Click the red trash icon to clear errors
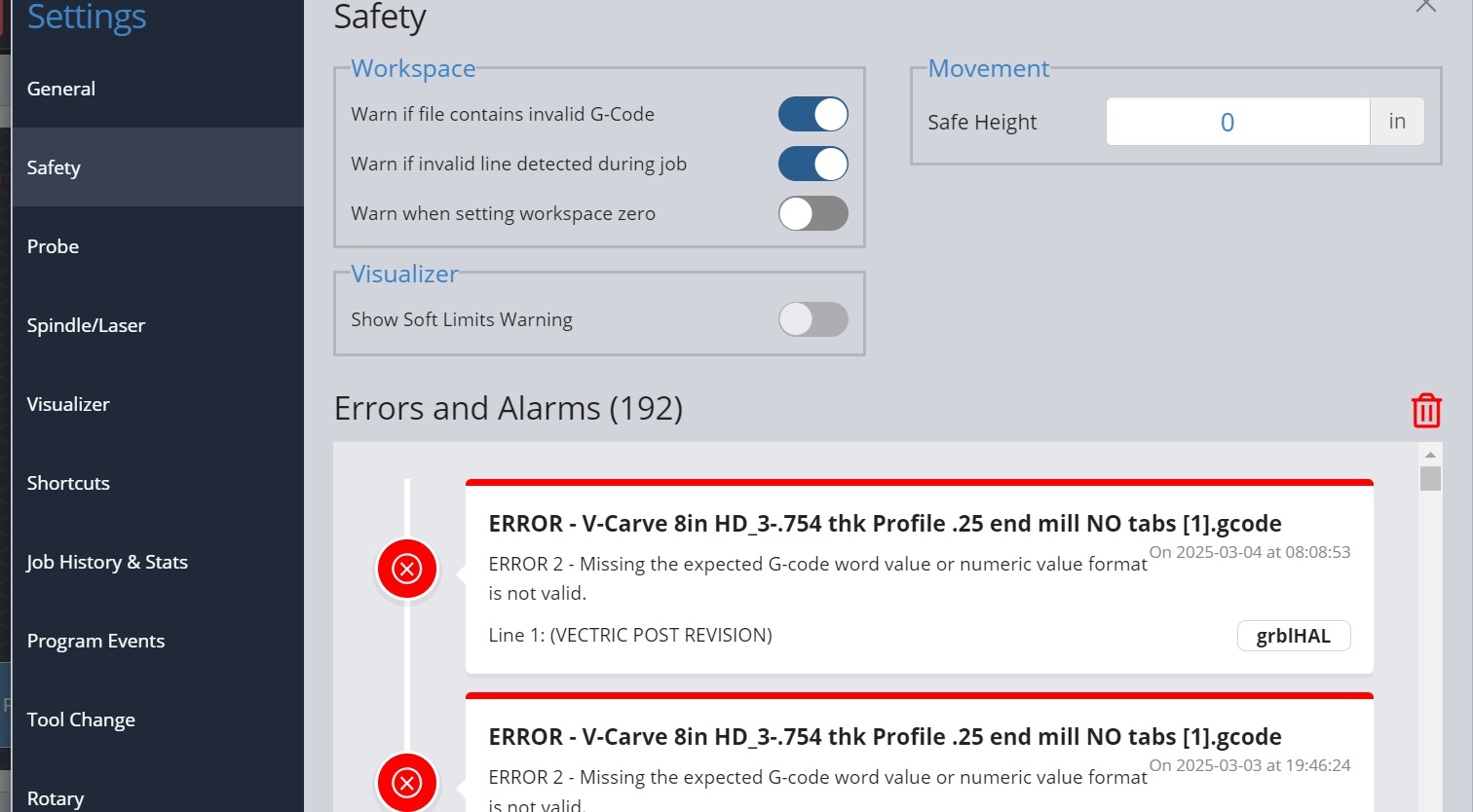 point(1426,410)
